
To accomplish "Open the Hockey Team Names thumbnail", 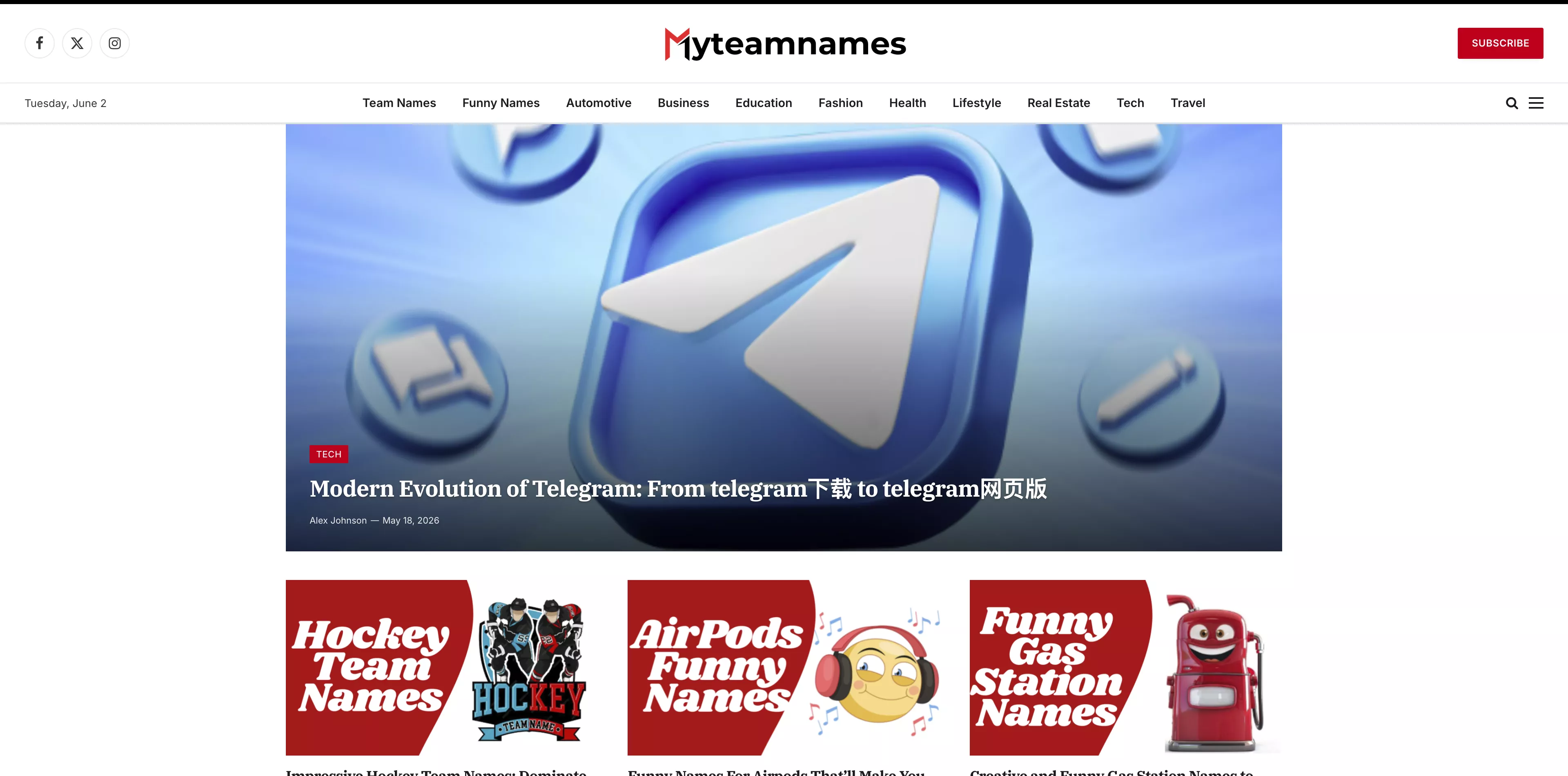I will point(441,667).
